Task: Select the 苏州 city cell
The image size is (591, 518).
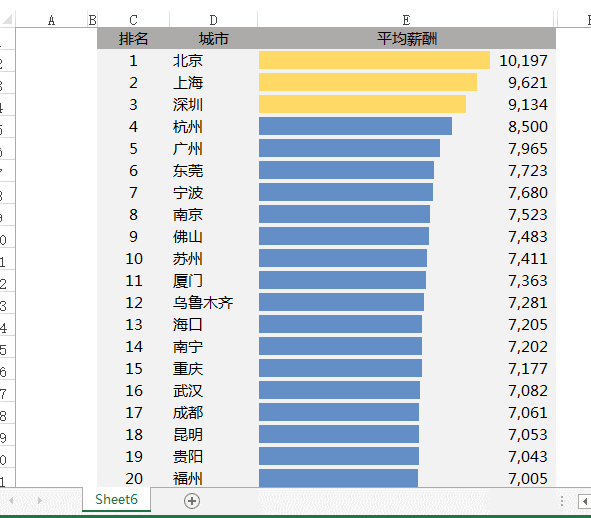Action: pos(213,258)
